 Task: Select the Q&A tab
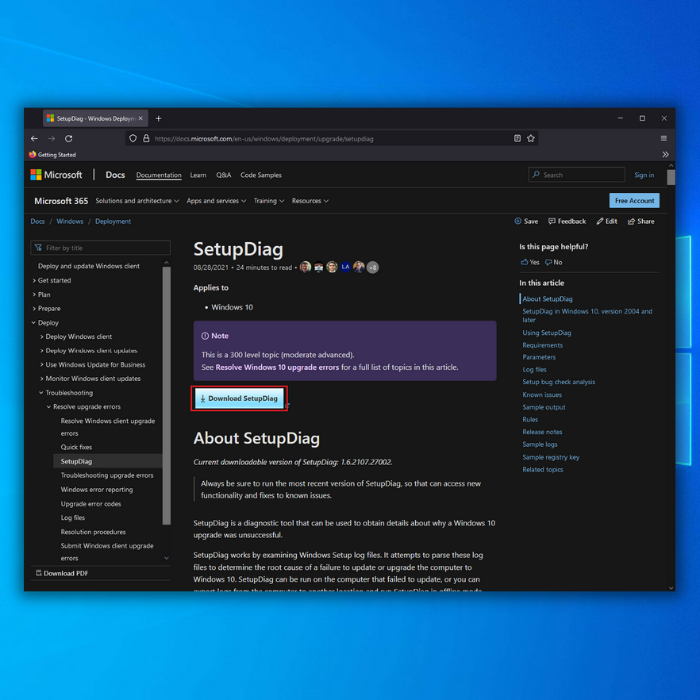[x=224, y=175]
